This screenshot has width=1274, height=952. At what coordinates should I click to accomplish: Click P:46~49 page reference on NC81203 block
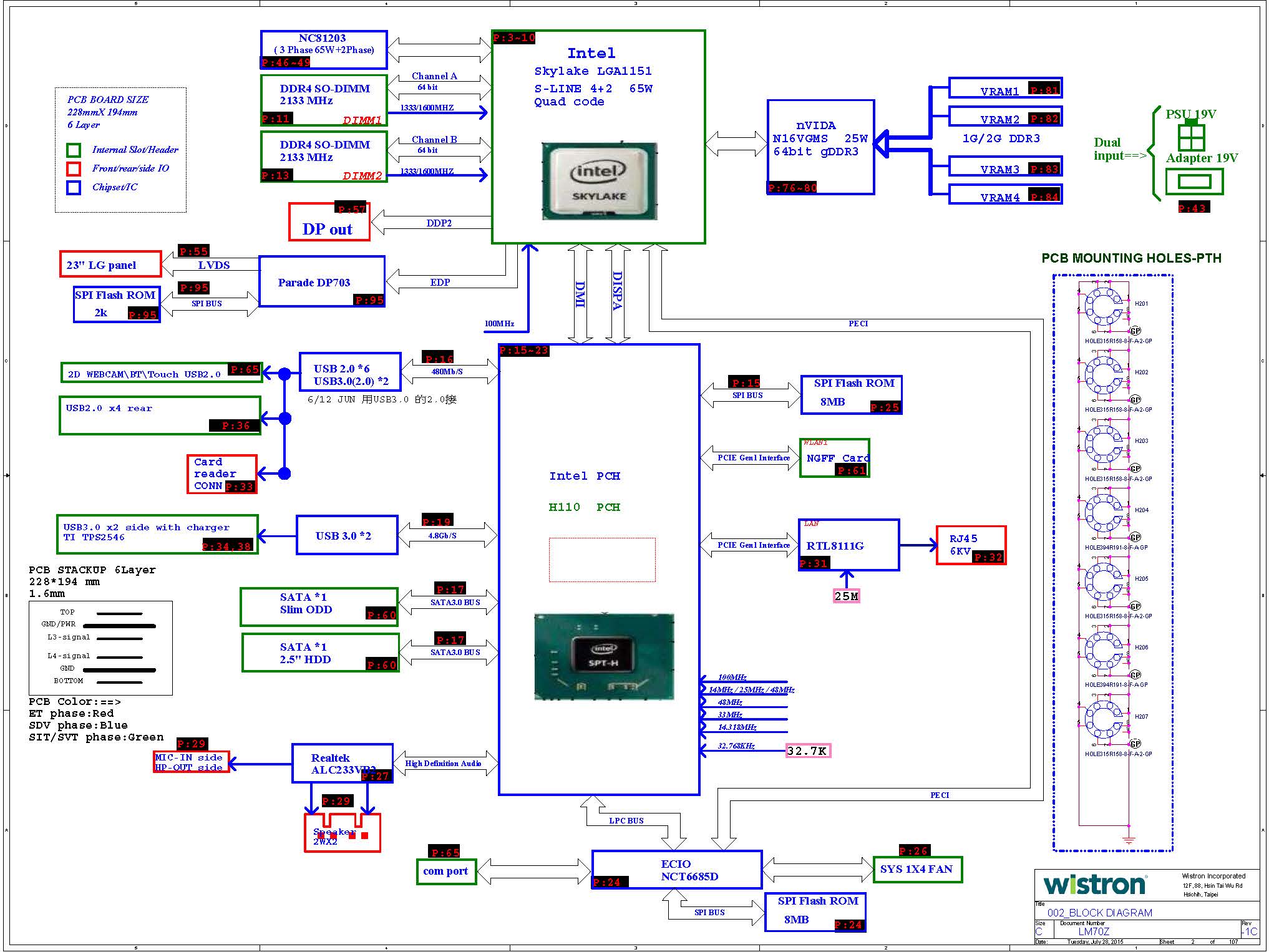pyautogui.click(x=285, y=62)
